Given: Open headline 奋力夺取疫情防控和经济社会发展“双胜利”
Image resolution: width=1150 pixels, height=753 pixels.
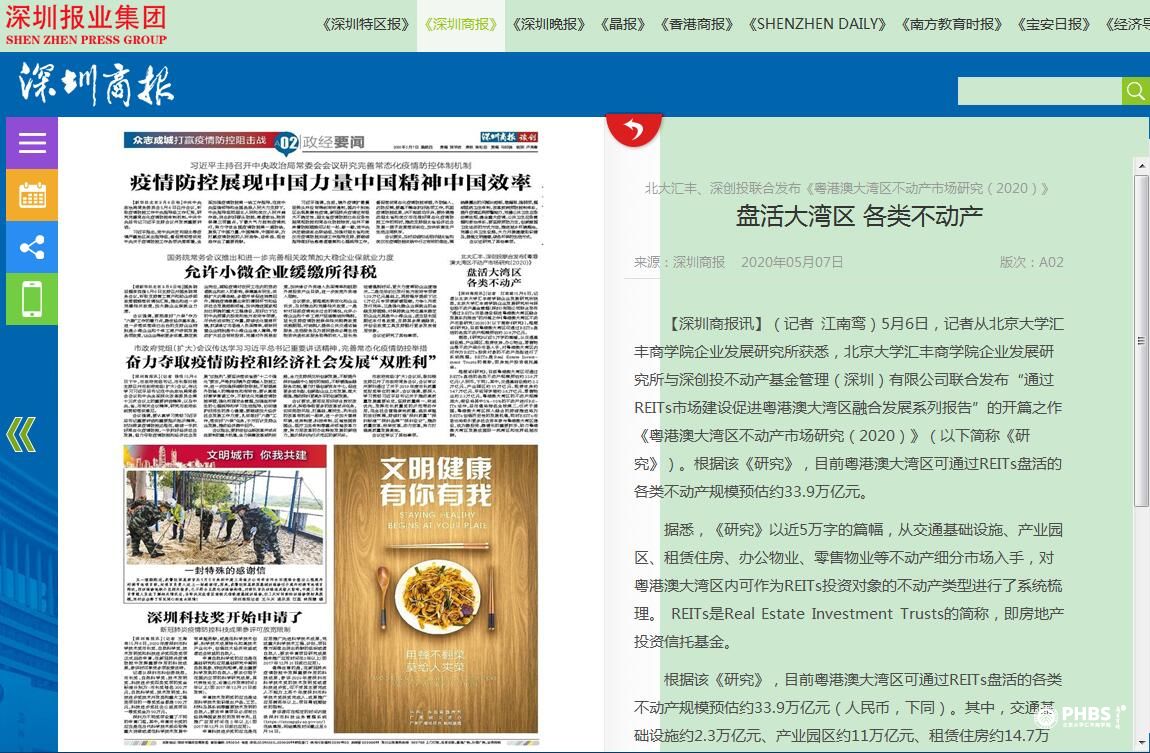Looking at the screenshot, I should pos(281,361).
